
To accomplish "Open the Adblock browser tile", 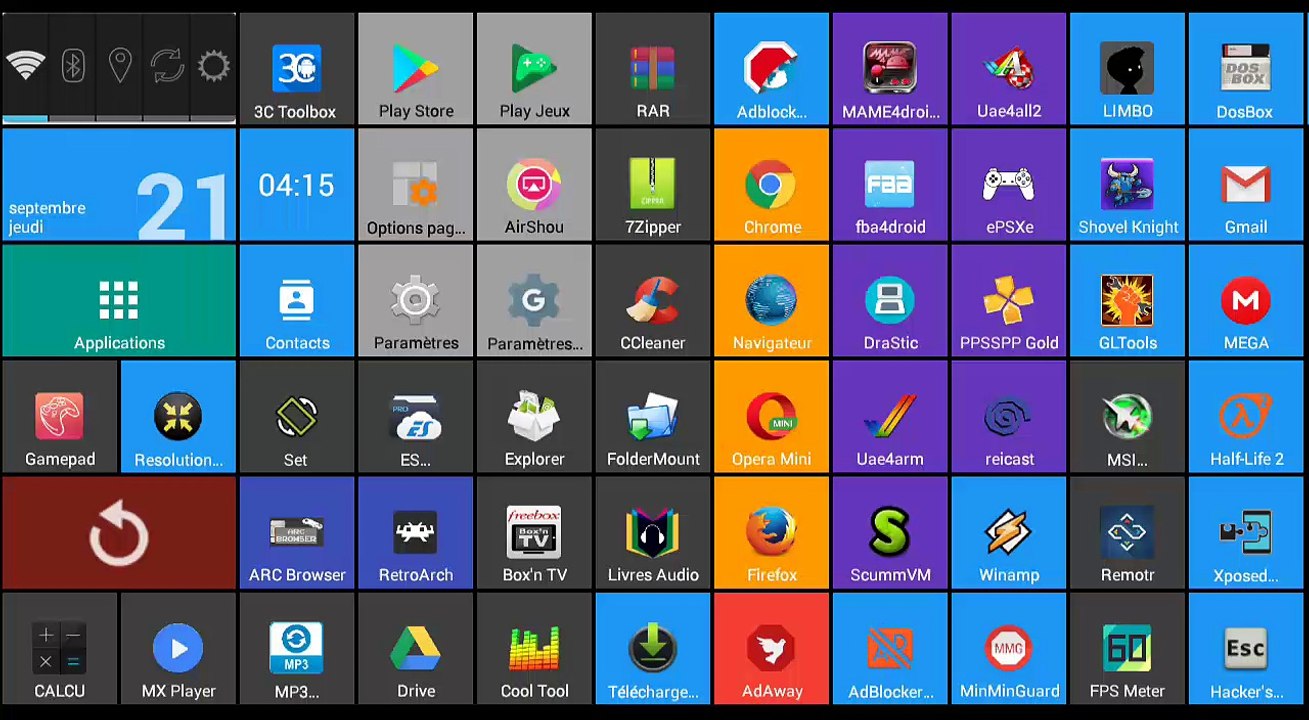I will click(x=771, y=69).
